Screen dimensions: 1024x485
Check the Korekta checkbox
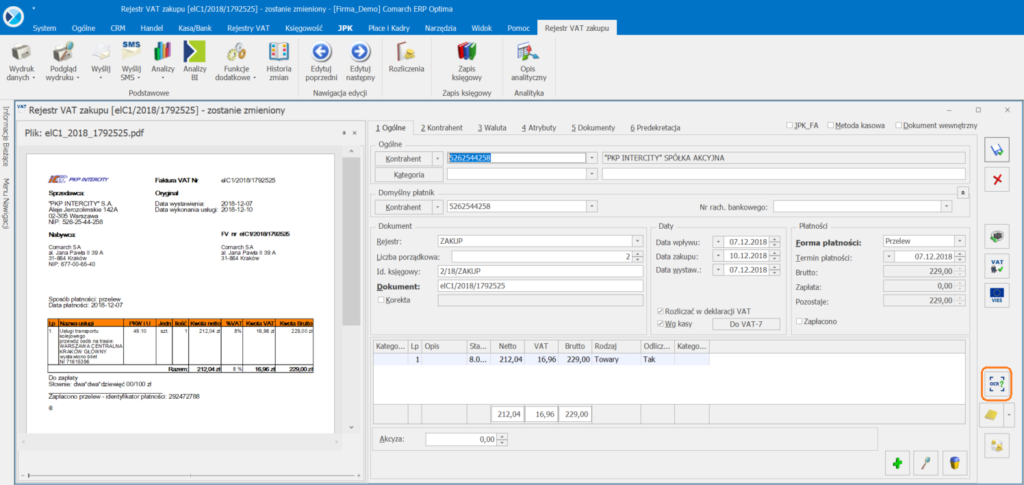pos(381,300)
